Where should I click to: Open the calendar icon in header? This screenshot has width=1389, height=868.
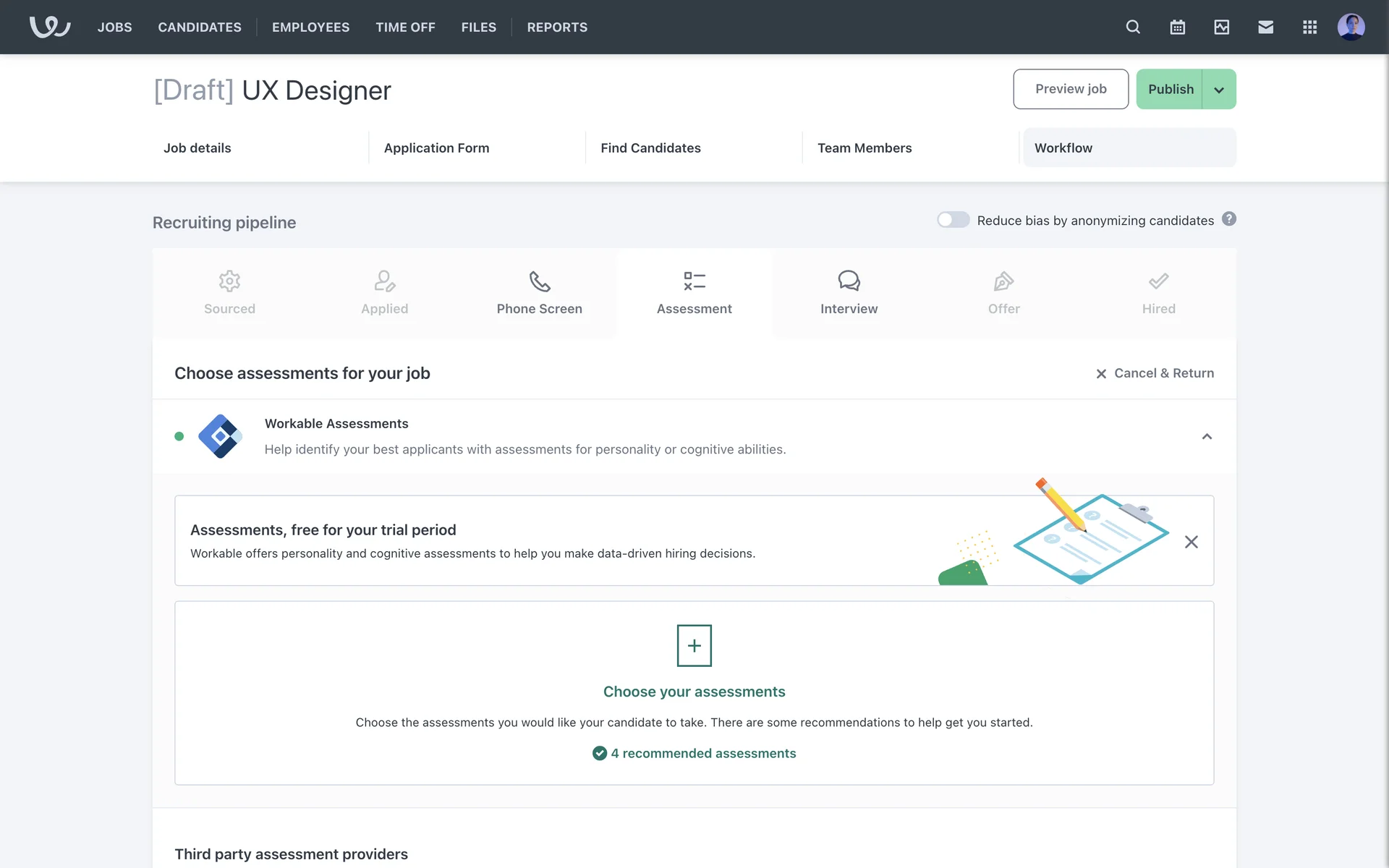(x=1177, y=27)
